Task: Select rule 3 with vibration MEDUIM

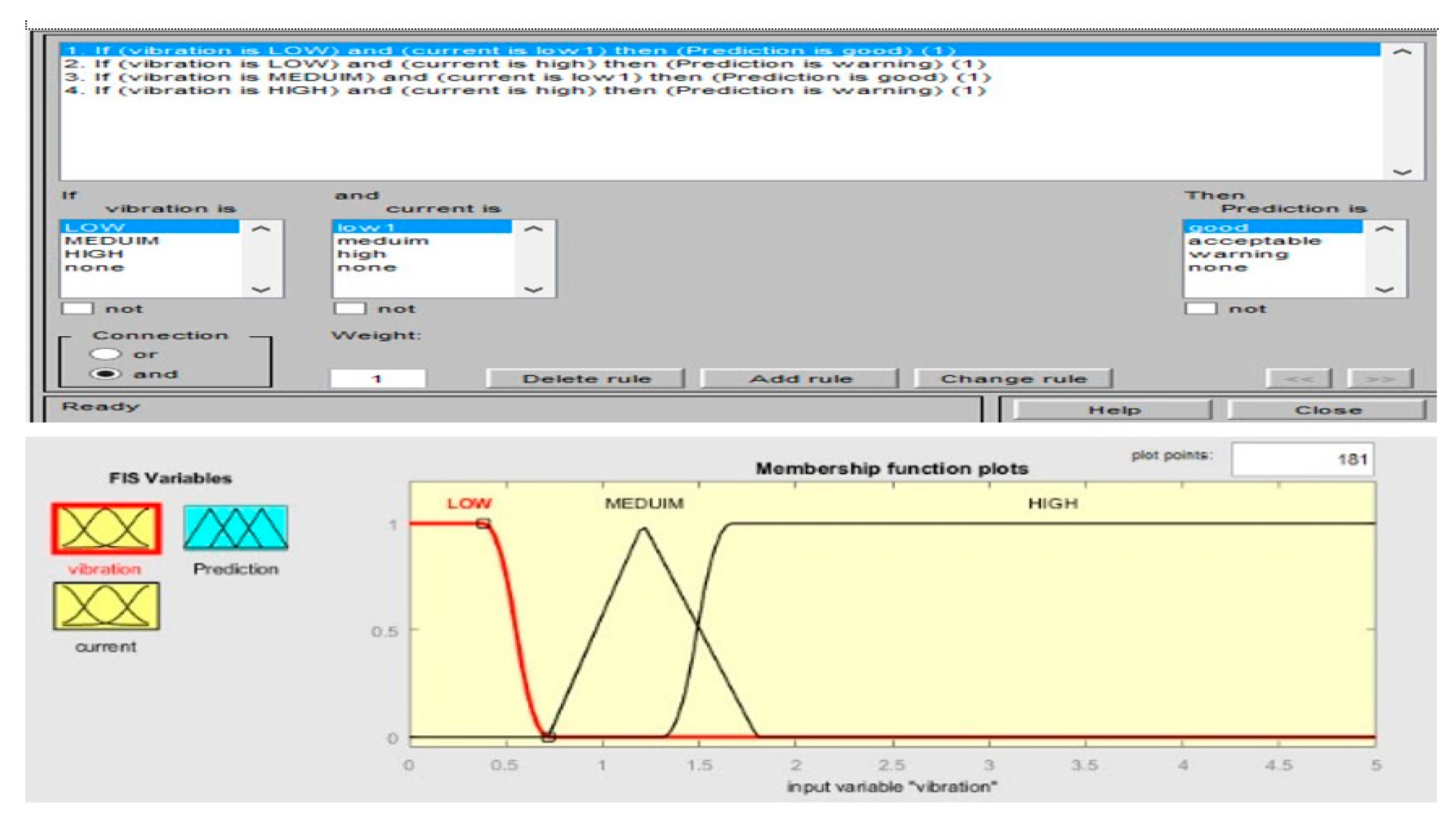Action: (526, 78)
